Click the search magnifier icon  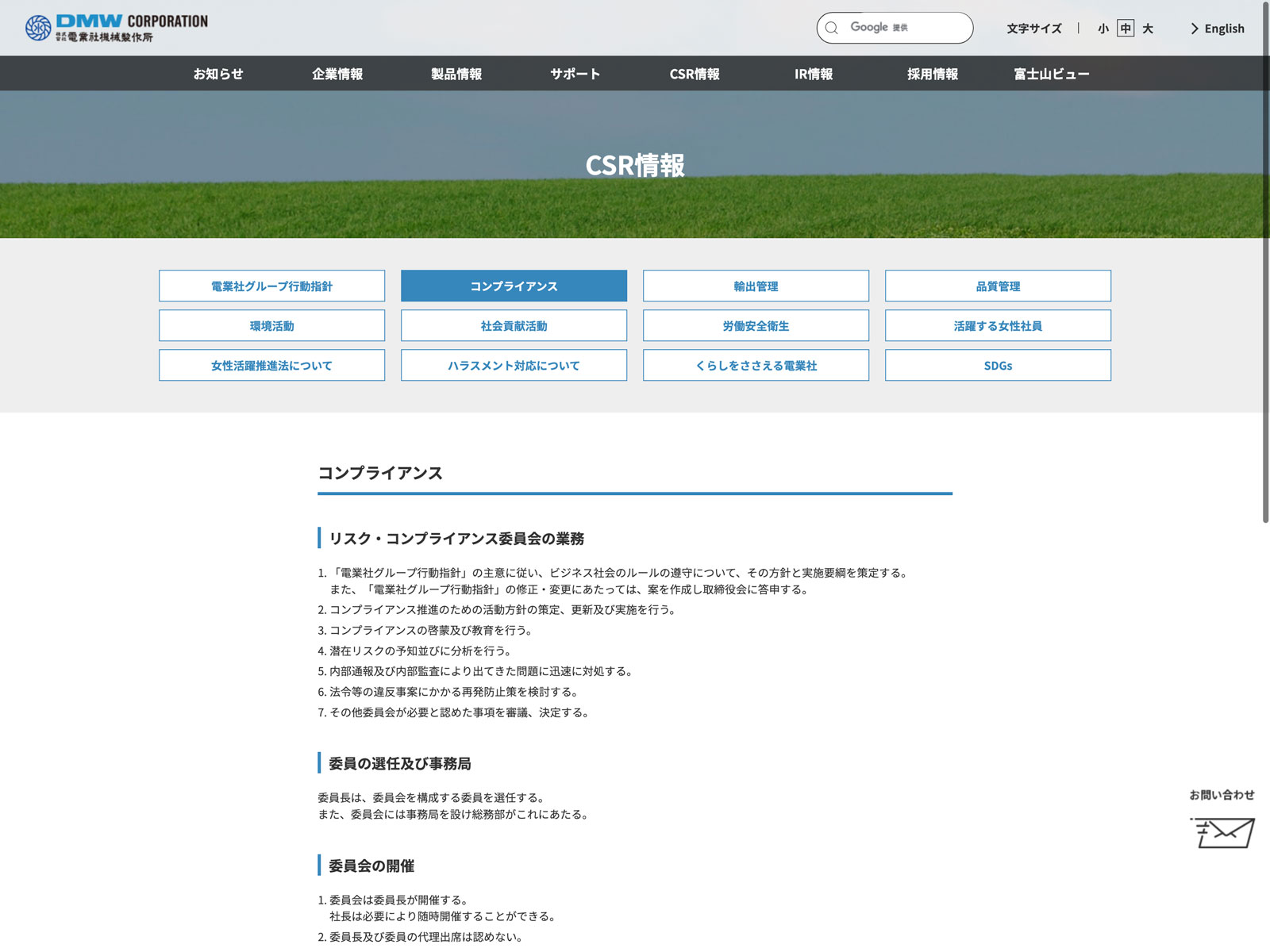click(x=832, y=28)
